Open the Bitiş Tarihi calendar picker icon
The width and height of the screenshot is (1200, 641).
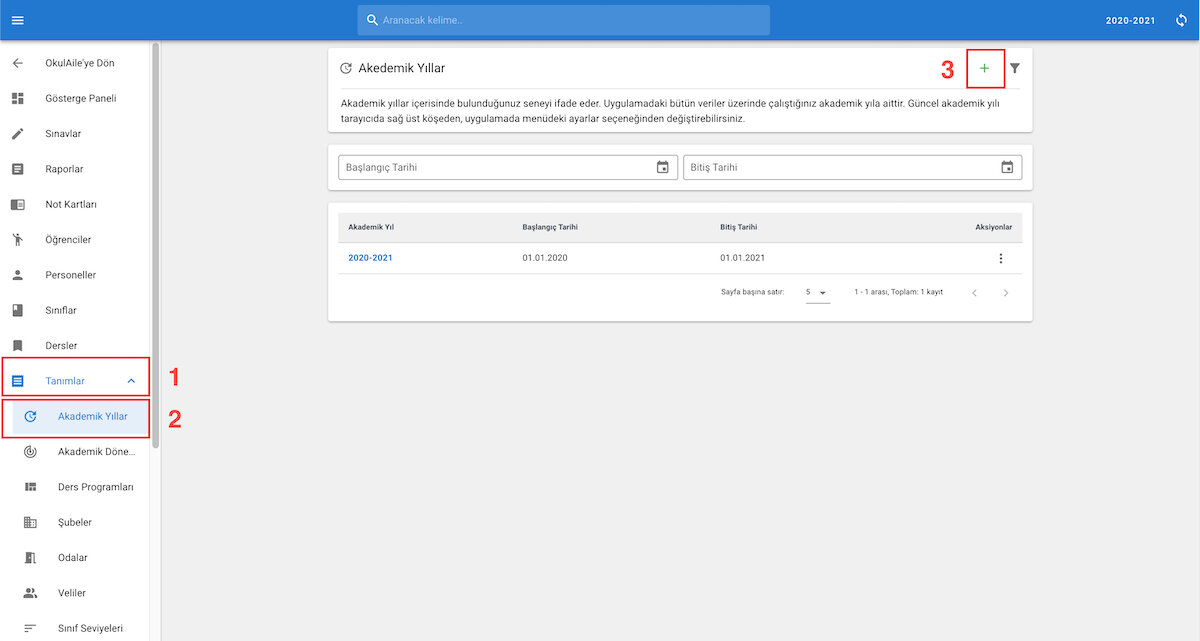pyautogui.click(x=1007, y=167)
